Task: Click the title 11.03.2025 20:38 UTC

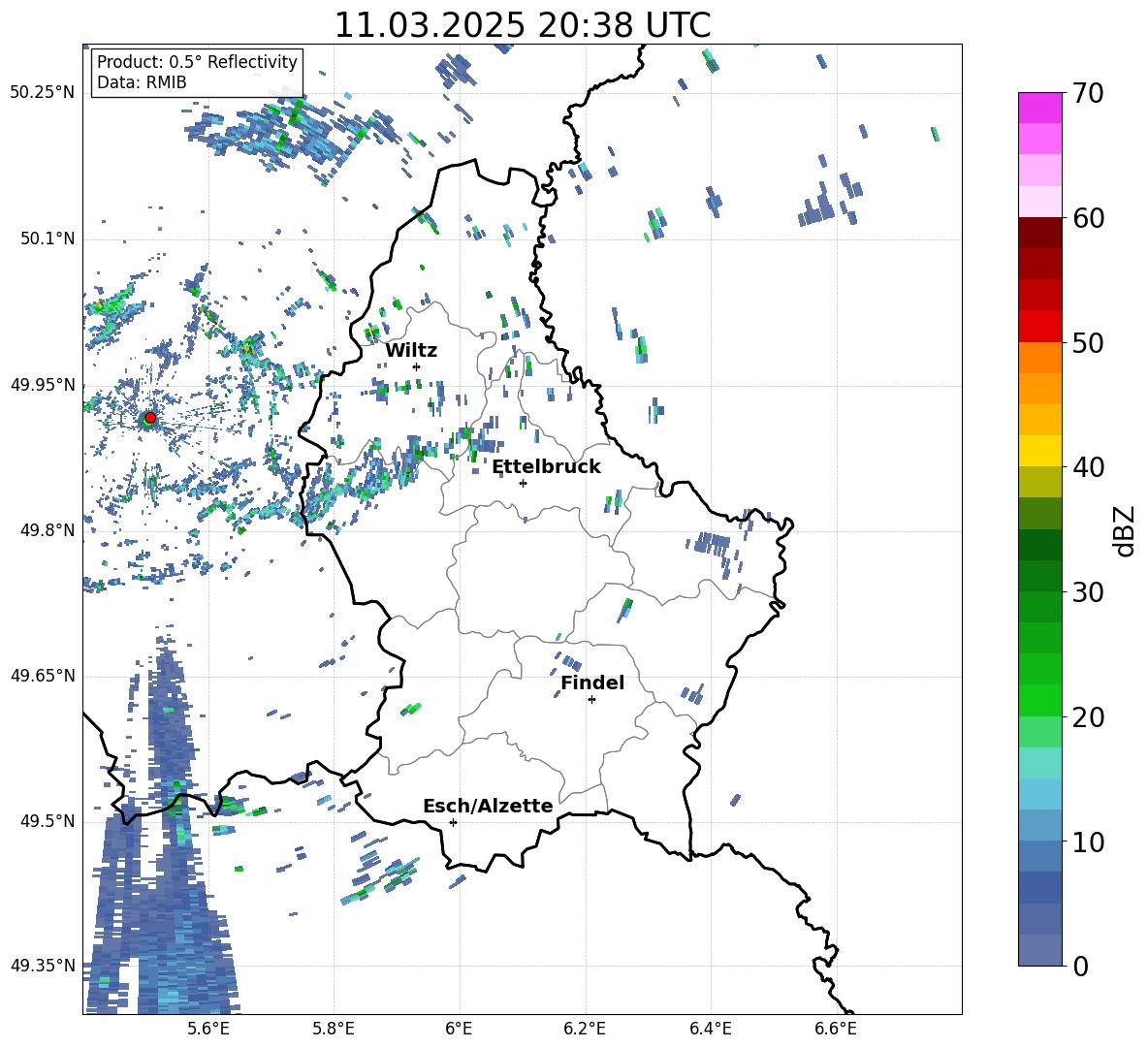Action: [x=522, y=25]
